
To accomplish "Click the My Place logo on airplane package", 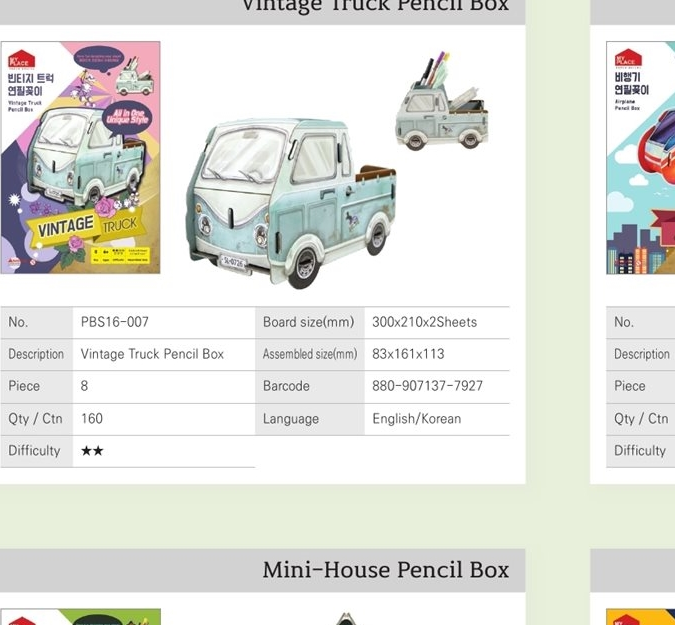I will pyautogui.click(x=628, y=58).
